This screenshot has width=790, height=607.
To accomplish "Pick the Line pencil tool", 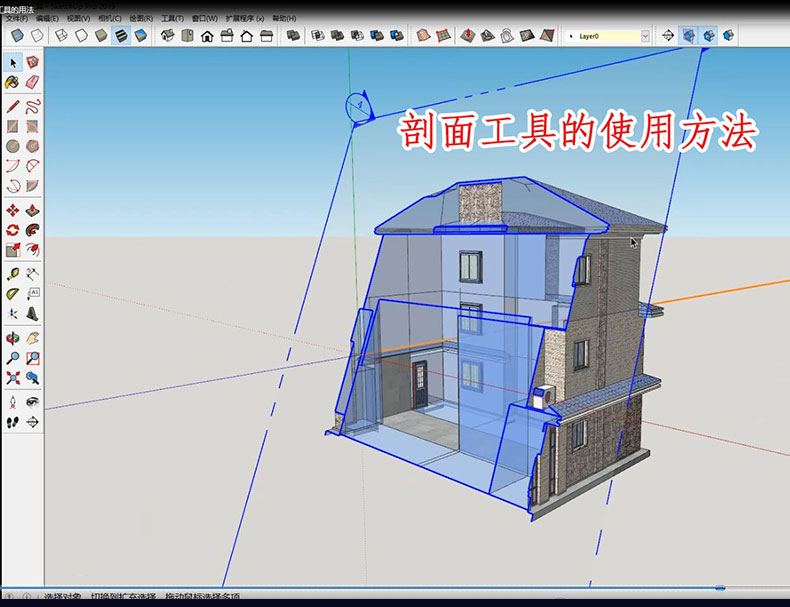I will pyautogui.click(x=13, y=105).
